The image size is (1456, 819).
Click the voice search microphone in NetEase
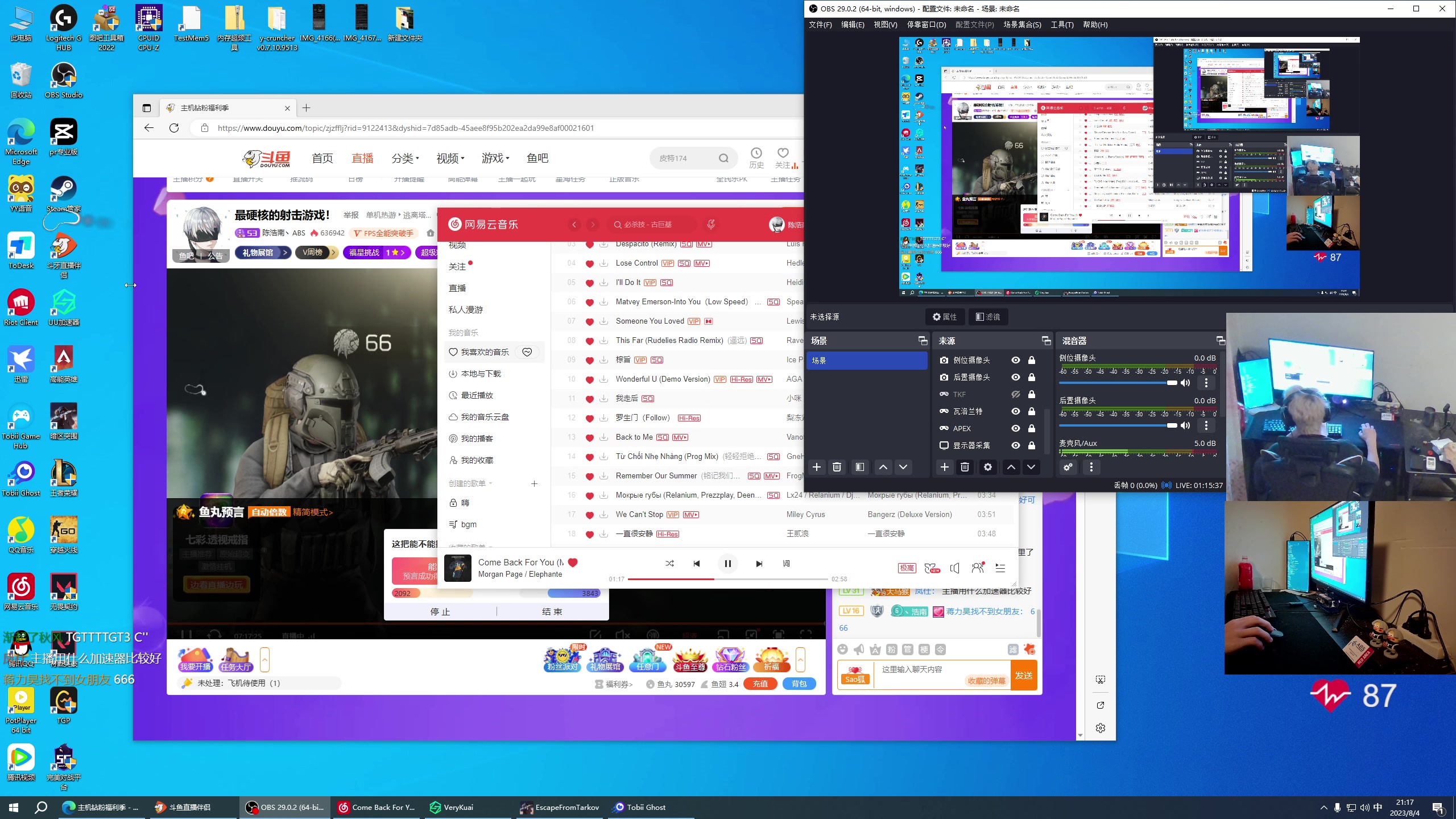711,225
